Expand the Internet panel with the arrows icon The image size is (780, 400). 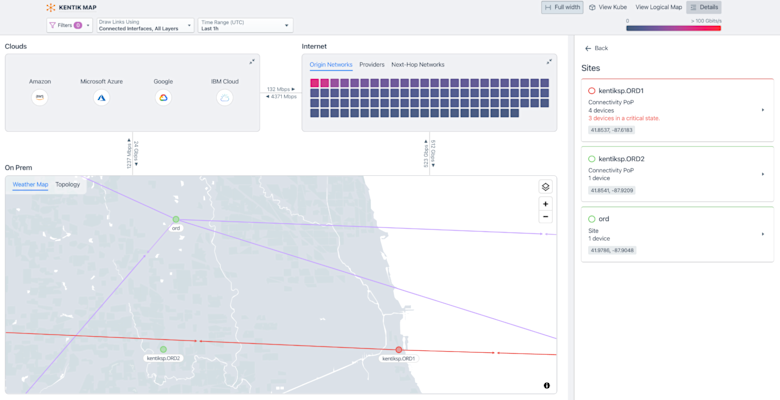click(549, 62)
